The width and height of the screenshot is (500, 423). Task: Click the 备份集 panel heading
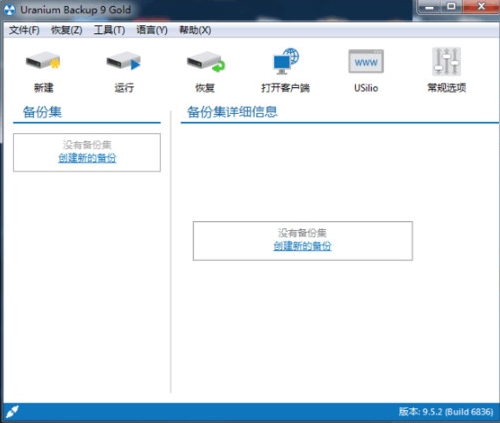click(x=42, y=112)
